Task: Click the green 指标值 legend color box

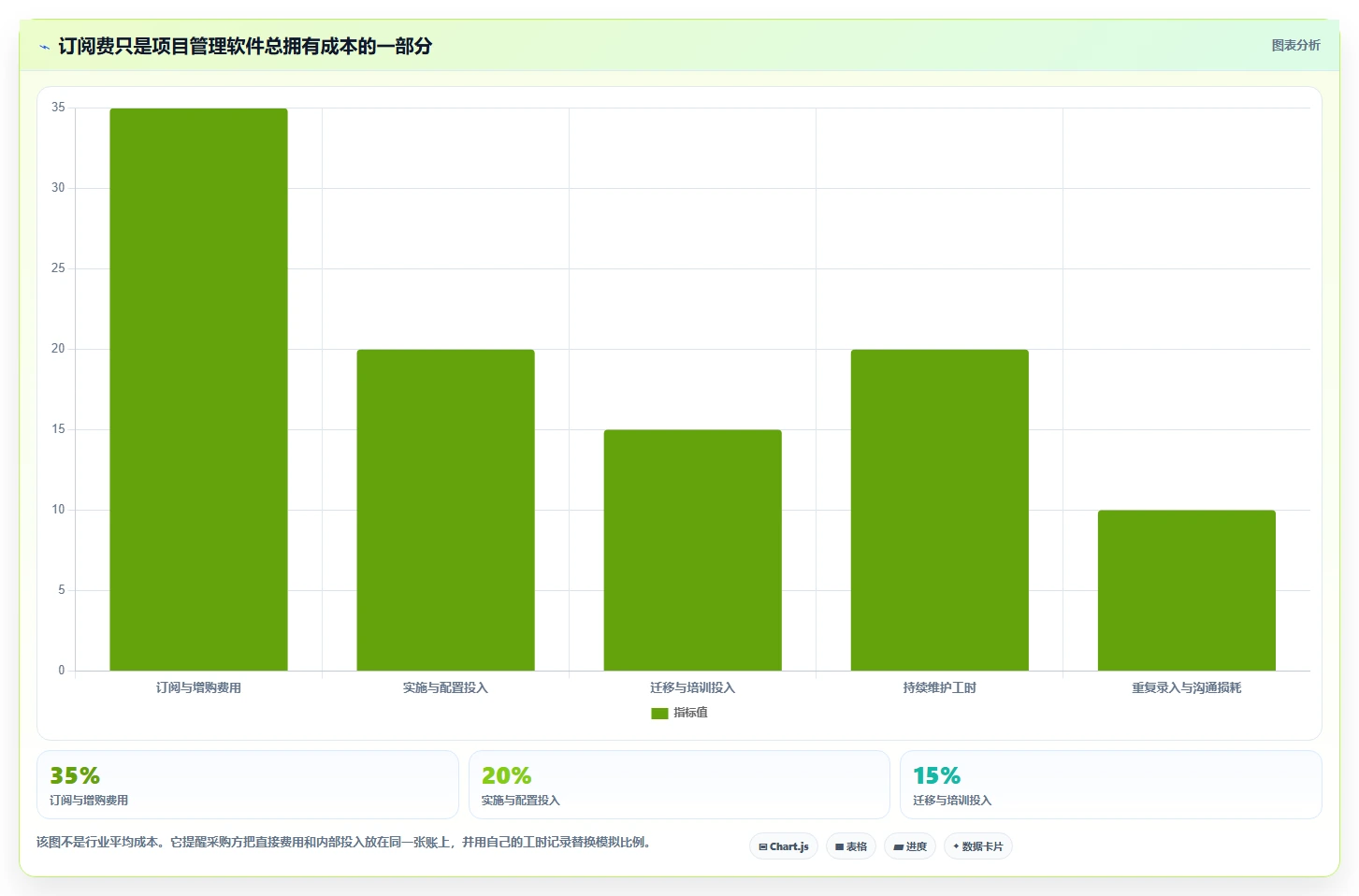Action: click(659, 713)
